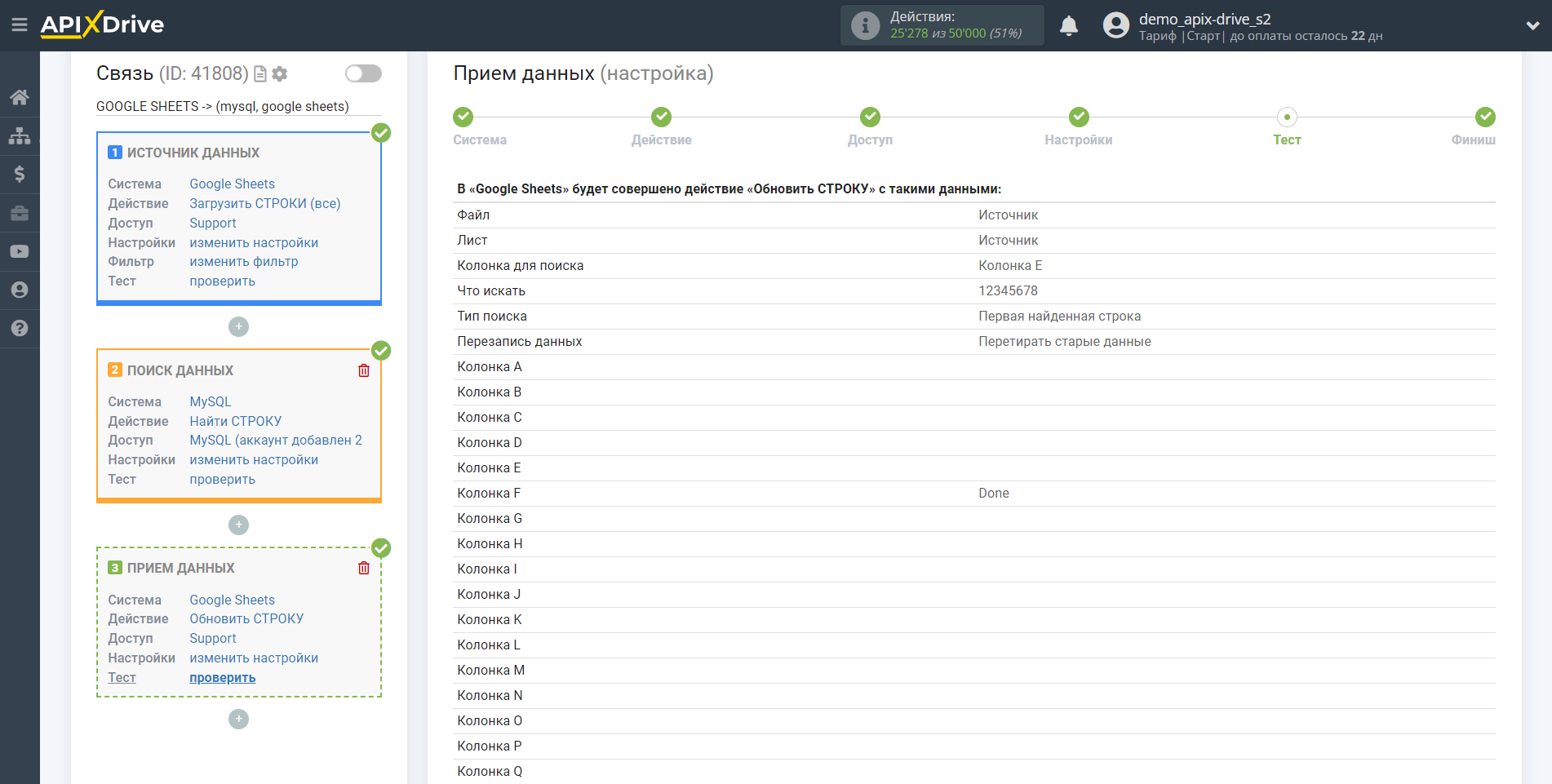
Task: Click Источник value in Файл row
Action: click(1009, 215)
